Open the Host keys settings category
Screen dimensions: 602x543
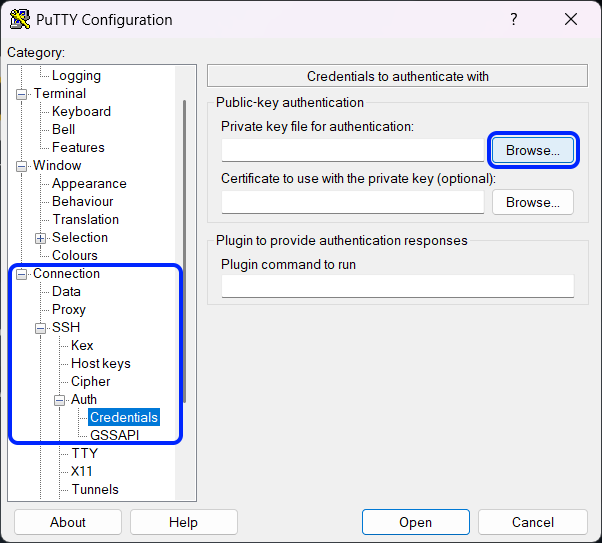pos(101,364)
